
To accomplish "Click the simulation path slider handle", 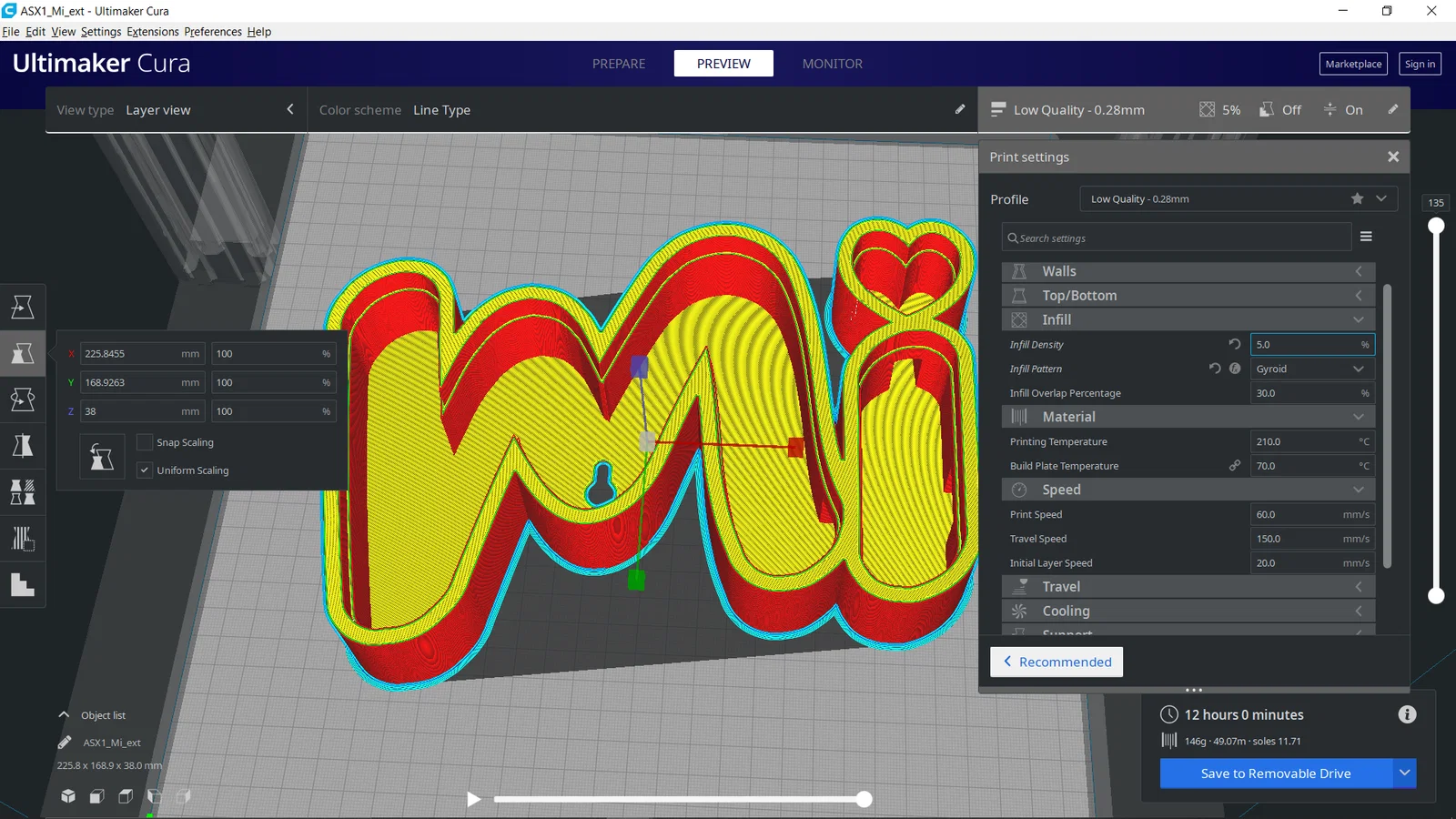I will pos(864,799).
